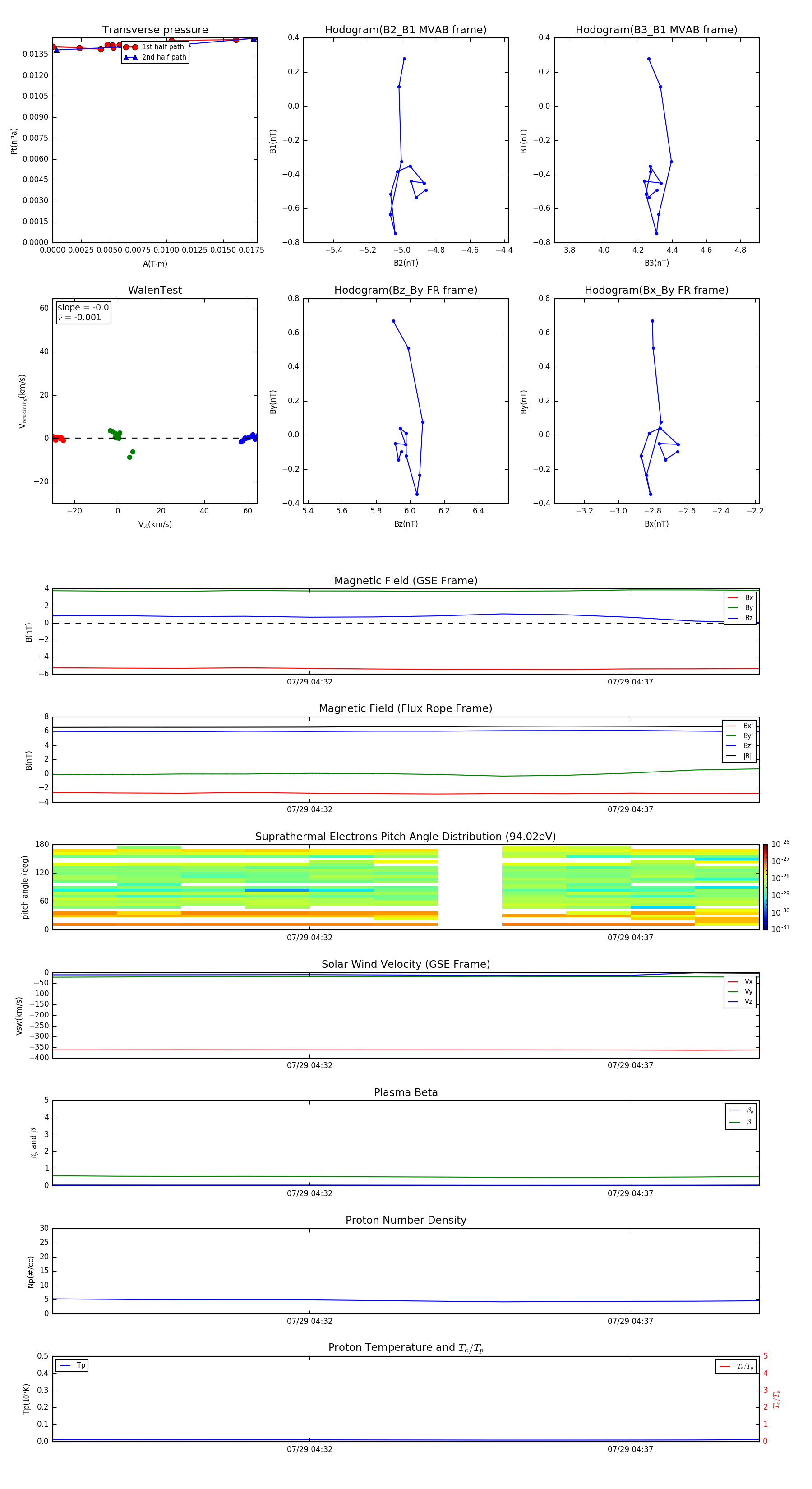Screen dimensions: 812x1489
Task: Select the |B| entry in Flux Rope legend
Action: click(x=740, y=756)
